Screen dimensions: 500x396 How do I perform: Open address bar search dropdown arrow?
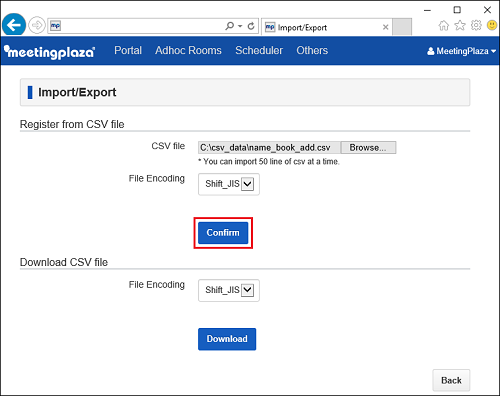[x=240, y=26]
